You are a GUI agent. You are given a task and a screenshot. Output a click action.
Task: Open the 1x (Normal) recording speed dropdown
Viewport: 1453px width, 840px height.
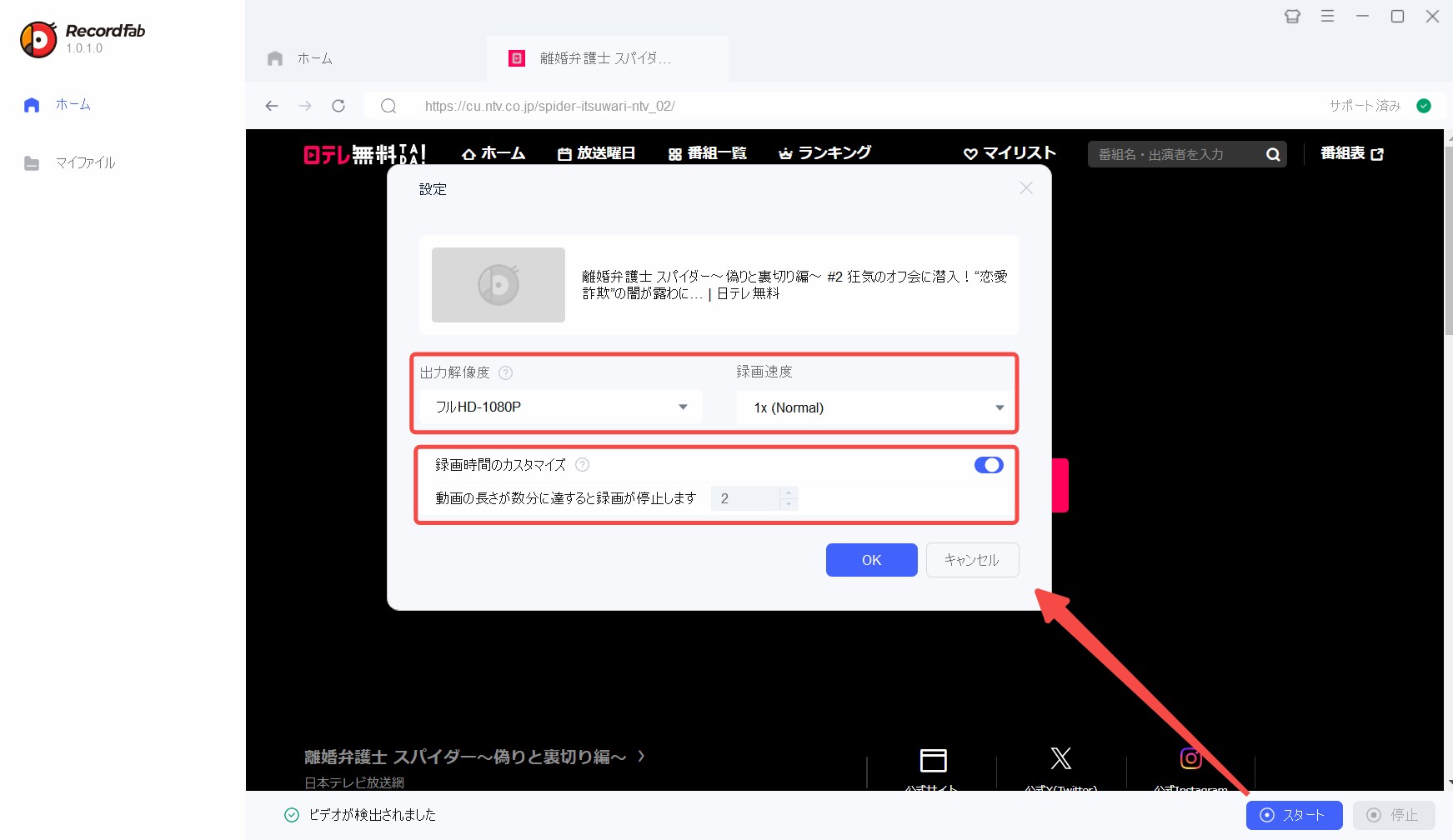[875, 407]
